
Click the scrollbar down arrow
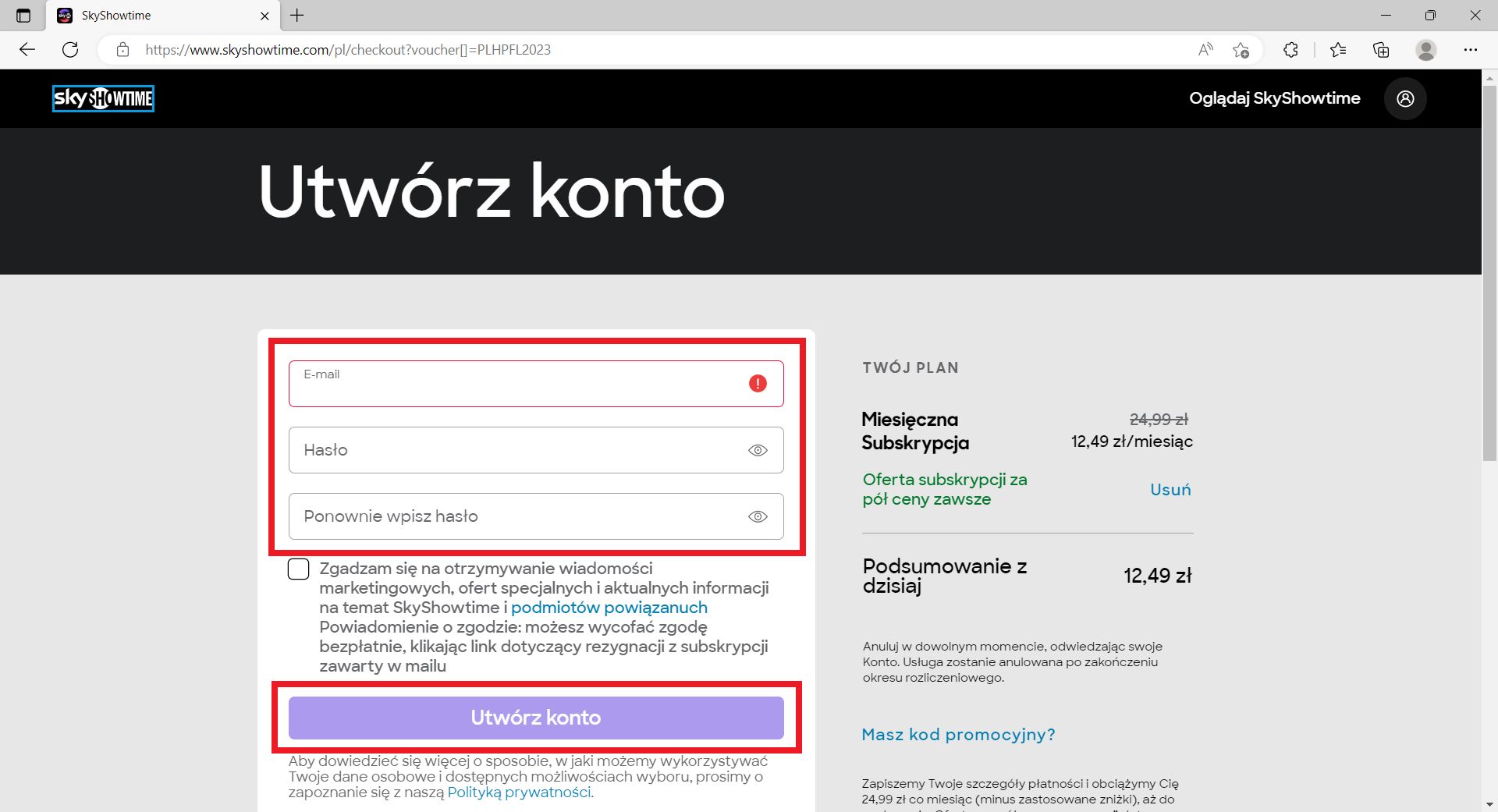click(x=1489, y=804)
